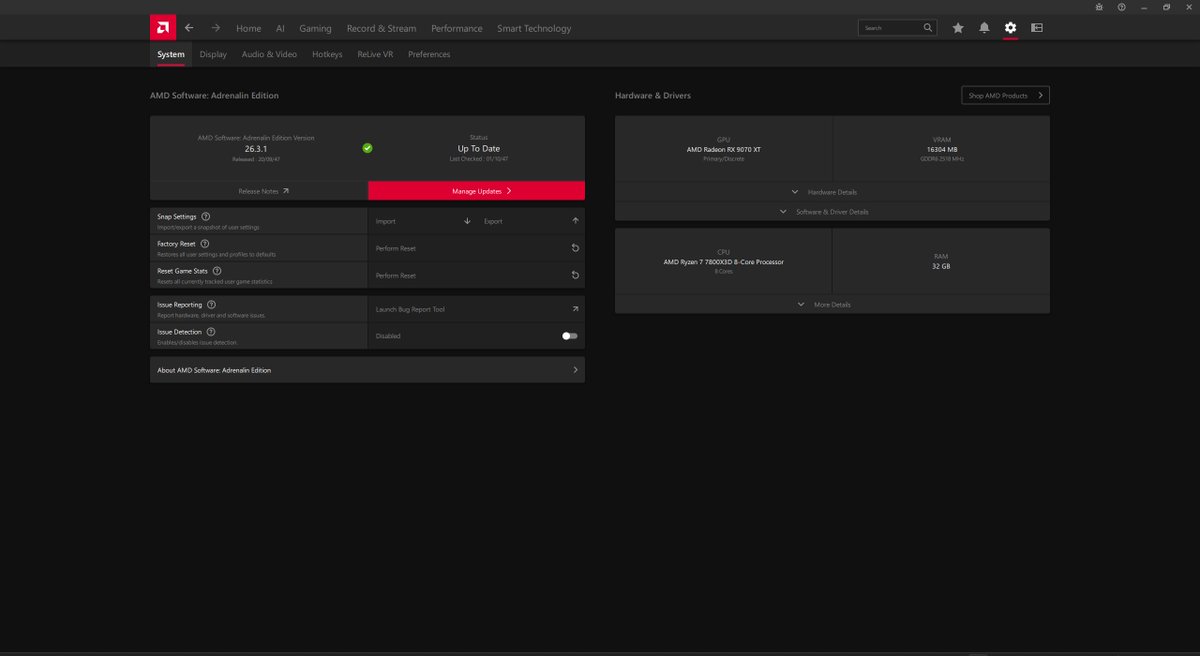This screenshot has width=1200, height=656.
Task: Click the green up-to-date checkmark
Action: coord(367,147)
